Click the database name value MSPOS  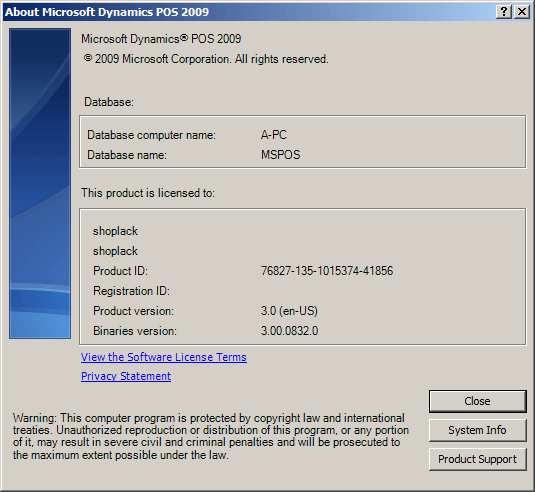pyautogui.click(x=280, y=155)
